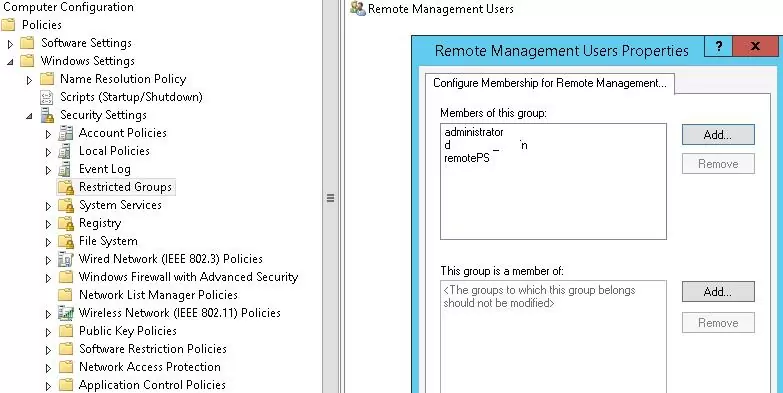Expand the Account Policies node
The width and height of the screenshot is (783, 393).
[48, 134]
